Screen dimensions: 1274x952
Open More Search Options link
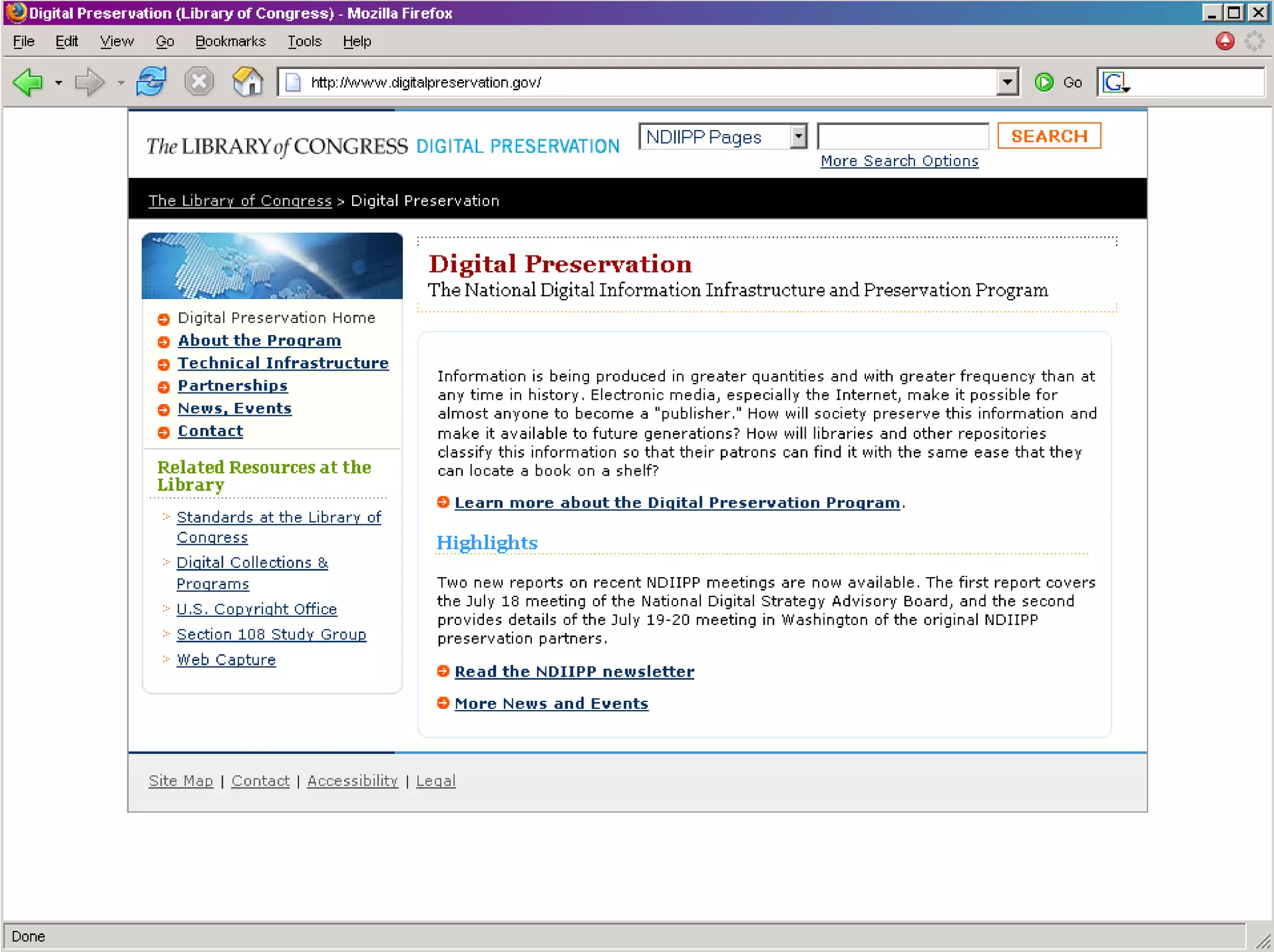coord(900,161)
